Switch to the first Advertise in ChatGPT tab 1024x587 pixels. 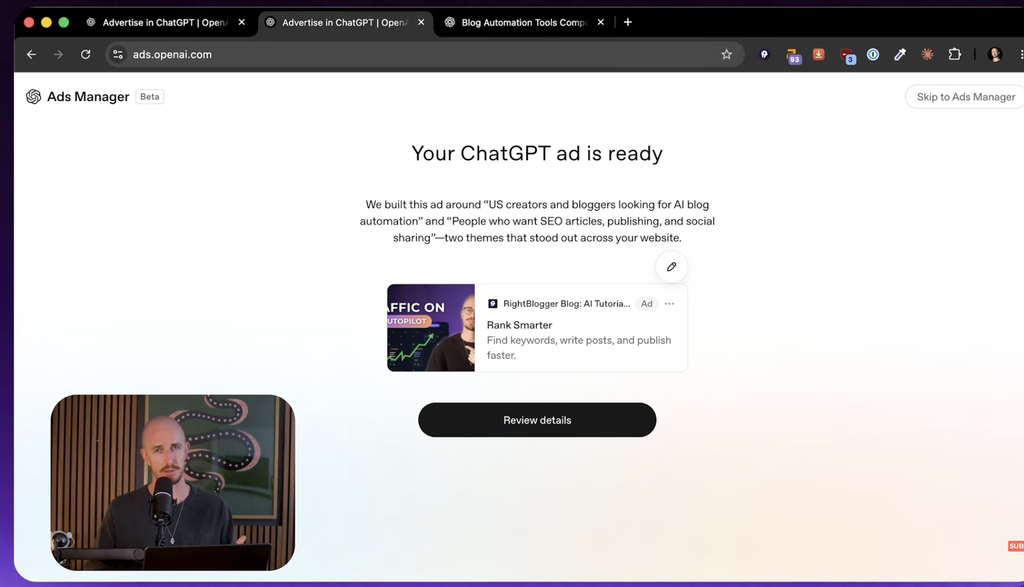pos(167,22)
